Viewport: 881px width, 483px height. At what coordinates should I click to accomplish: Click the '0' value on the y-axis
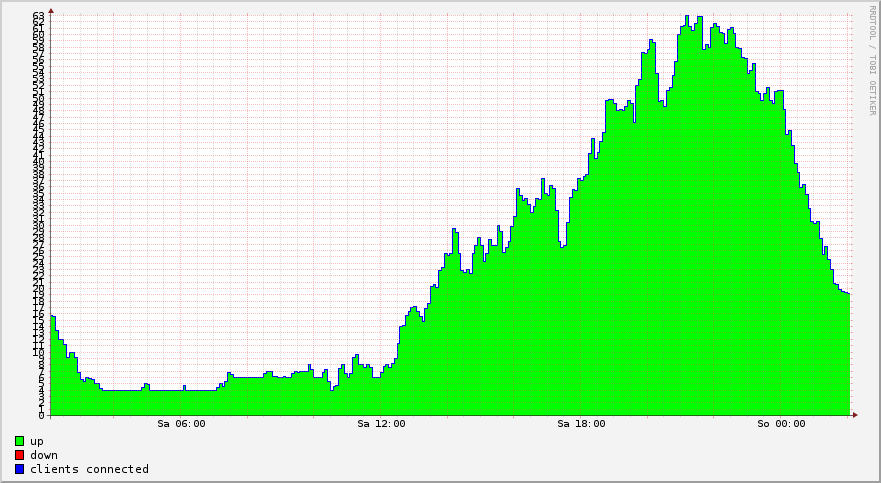click(41, 415)
